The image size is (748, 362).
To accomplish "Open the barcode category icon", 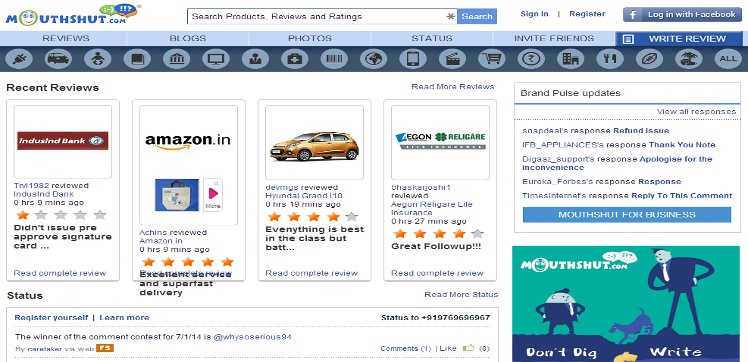I will pyautogui.click(x=334, y=59).
